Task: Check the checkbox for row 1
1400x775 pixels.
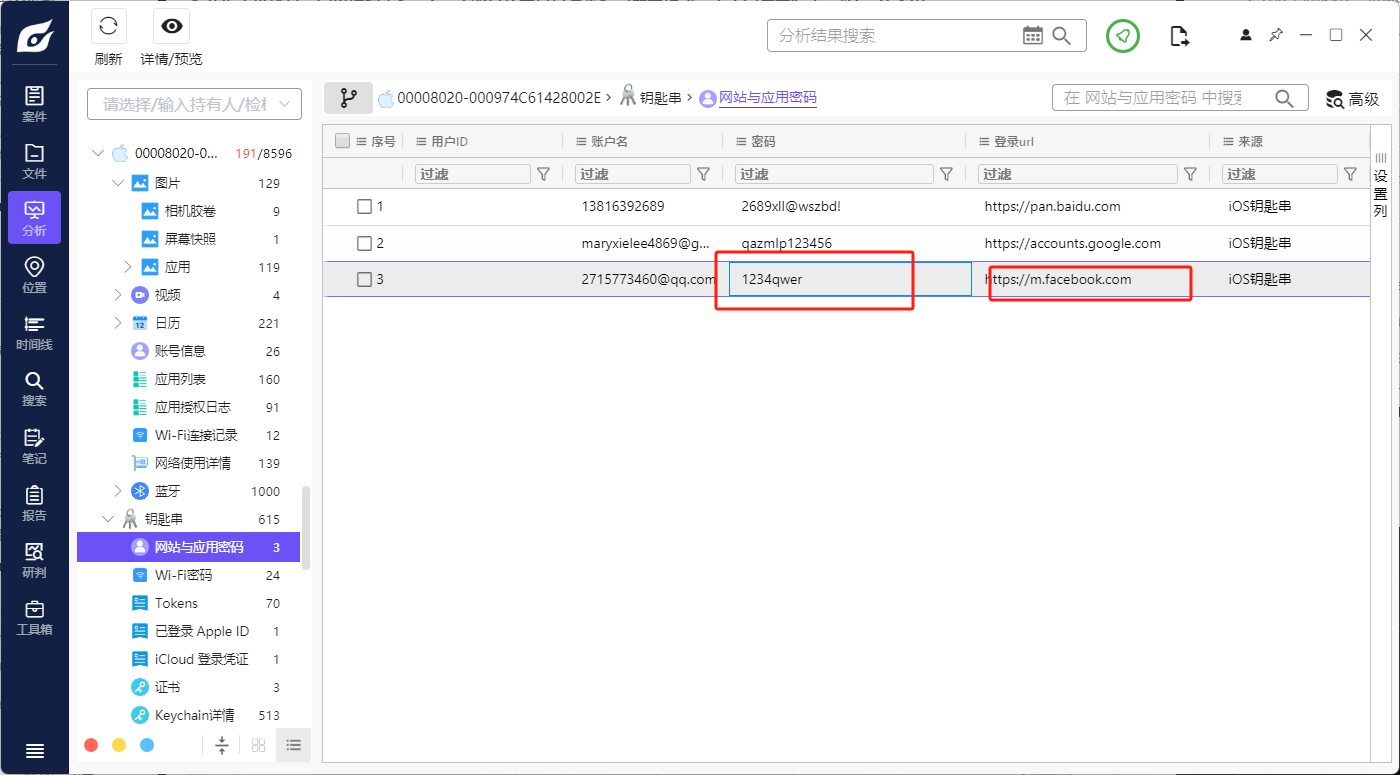Action: coord(365,207)
